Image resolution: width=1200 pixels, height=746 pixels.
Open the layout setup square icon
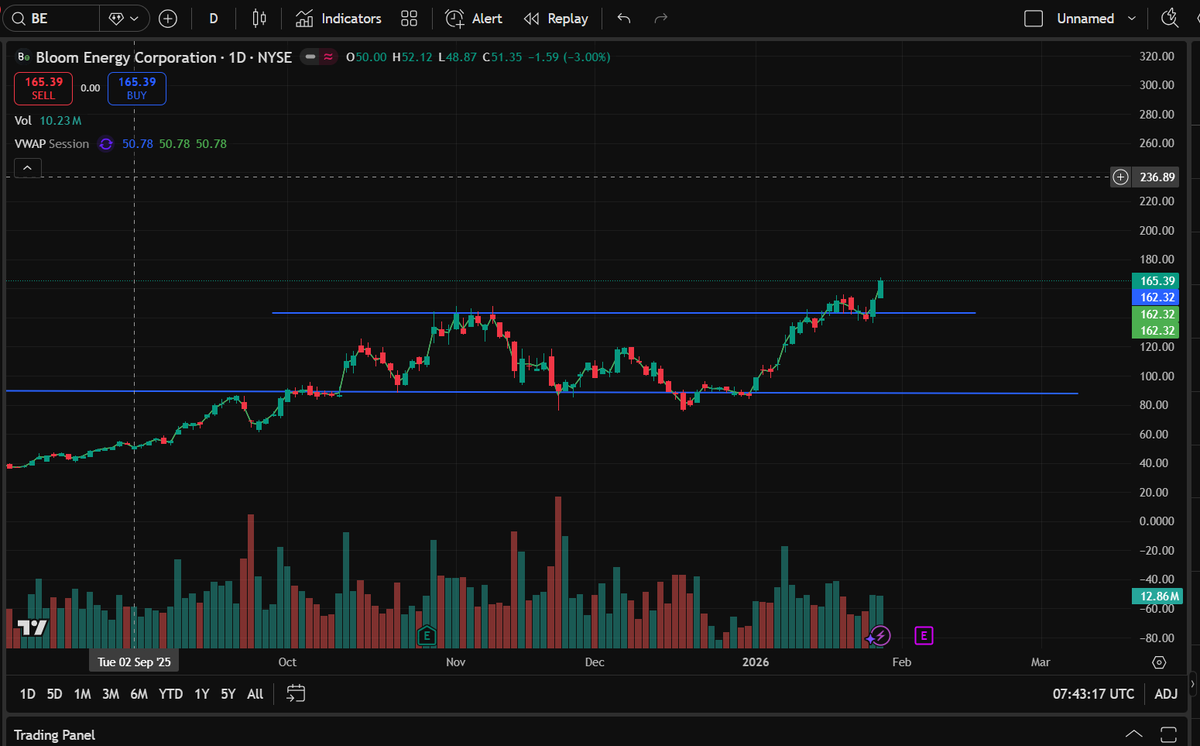(1034, 18)
